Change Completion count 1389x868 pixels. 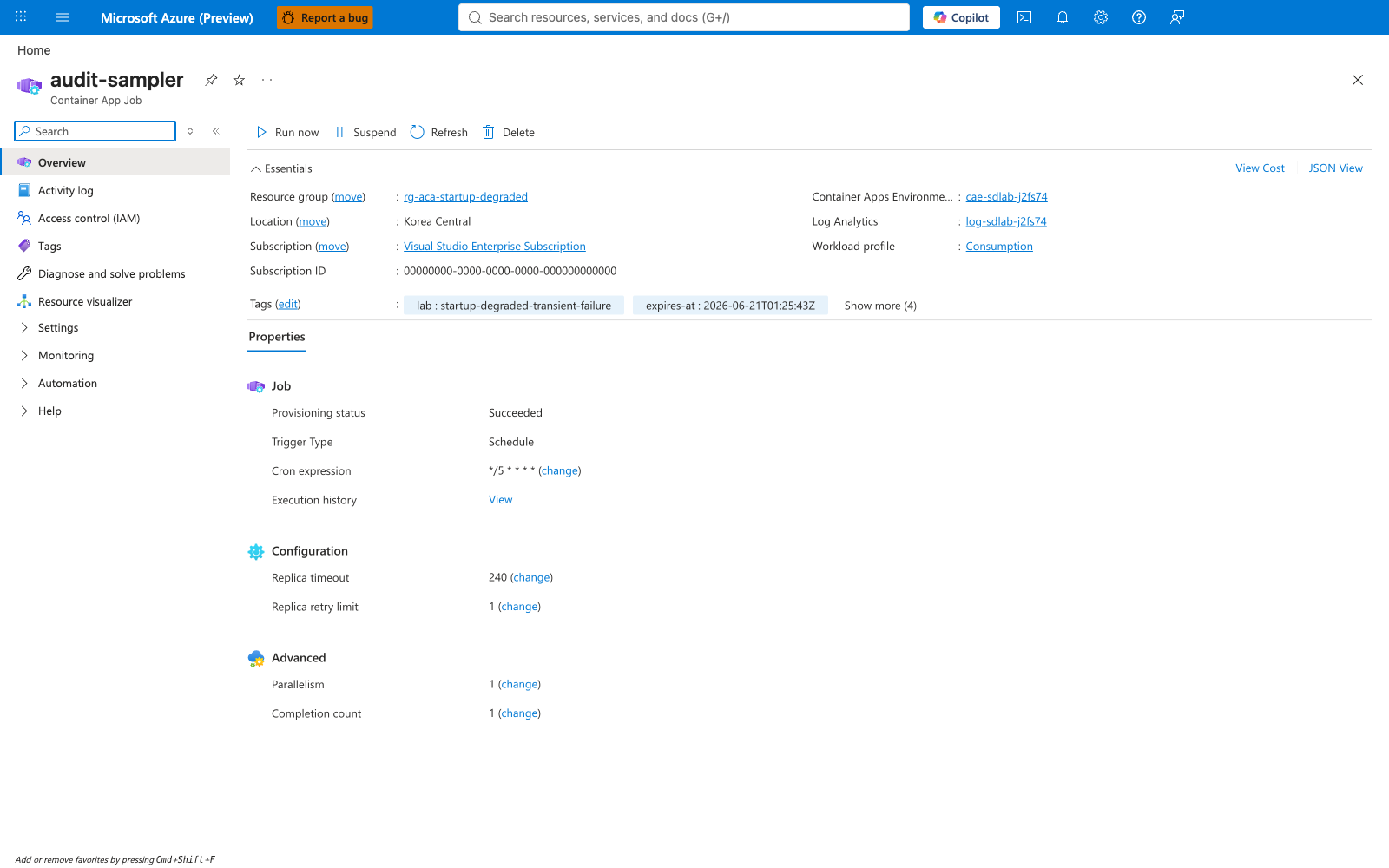point(519,713)
